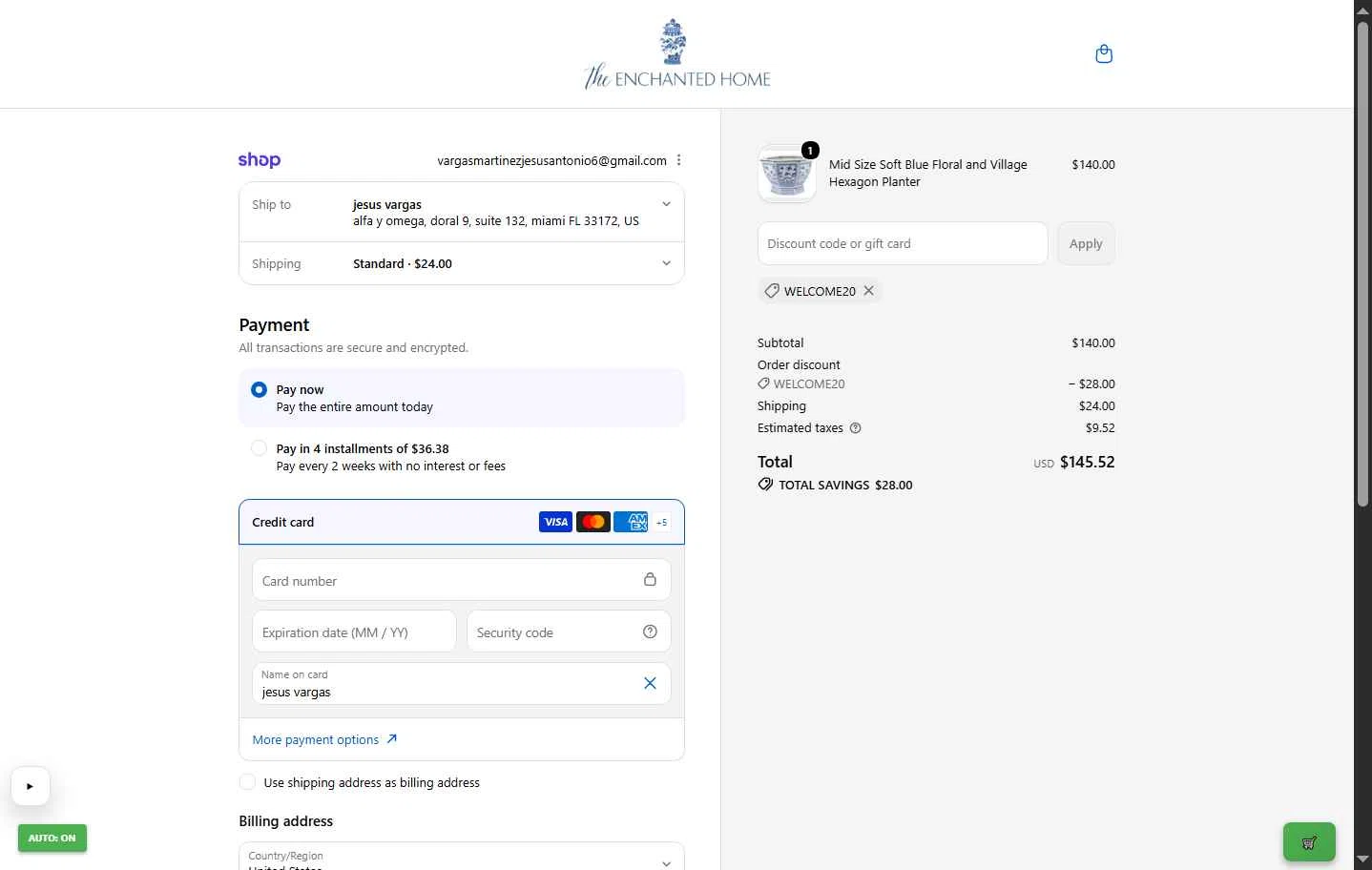Click the Security code field

point(569,632)
